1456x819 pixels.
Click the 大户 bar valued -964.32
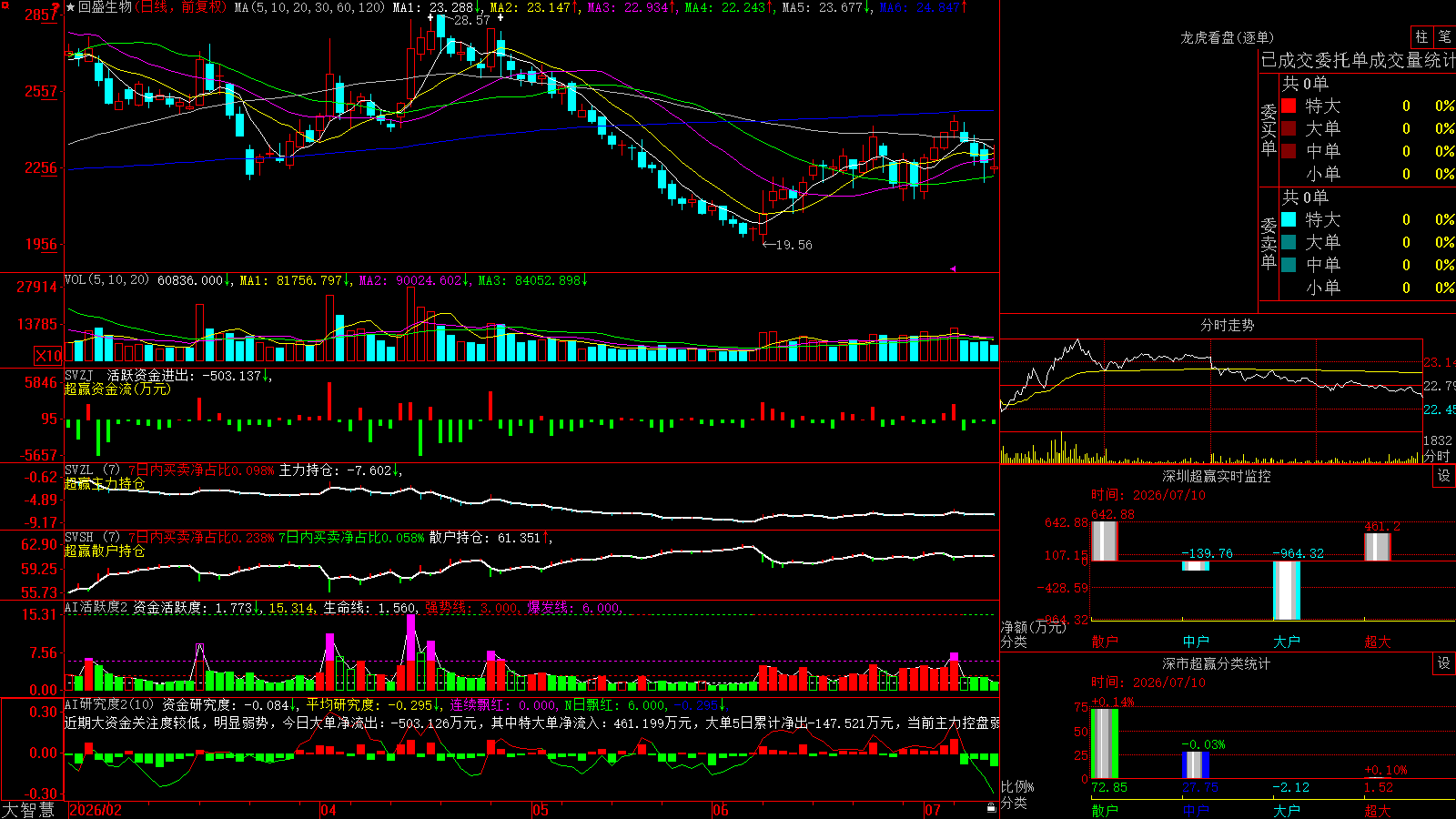coord(1286,591)
